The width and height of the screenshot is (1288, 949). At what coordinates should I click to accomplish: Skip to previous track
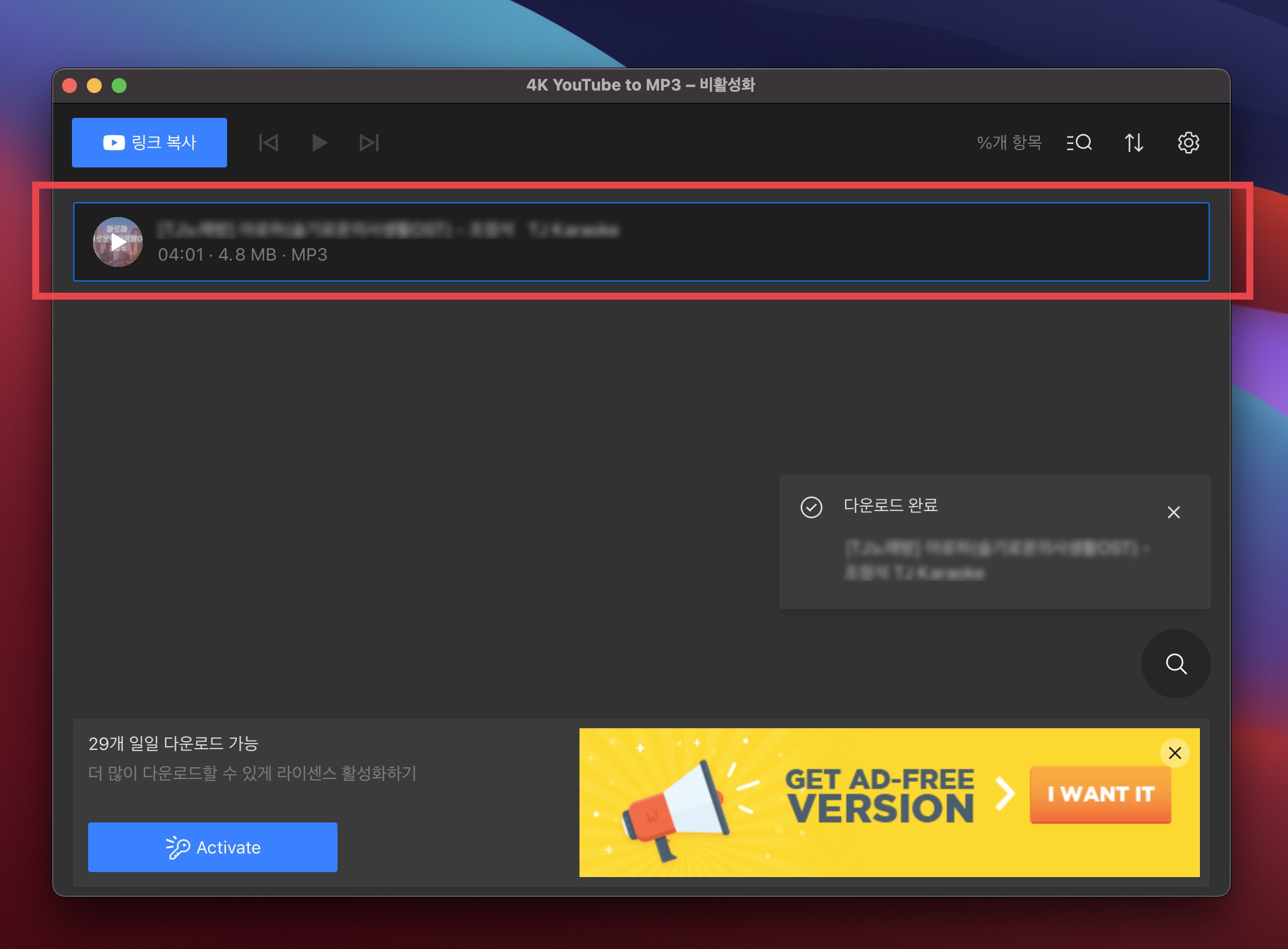point(269,143)
